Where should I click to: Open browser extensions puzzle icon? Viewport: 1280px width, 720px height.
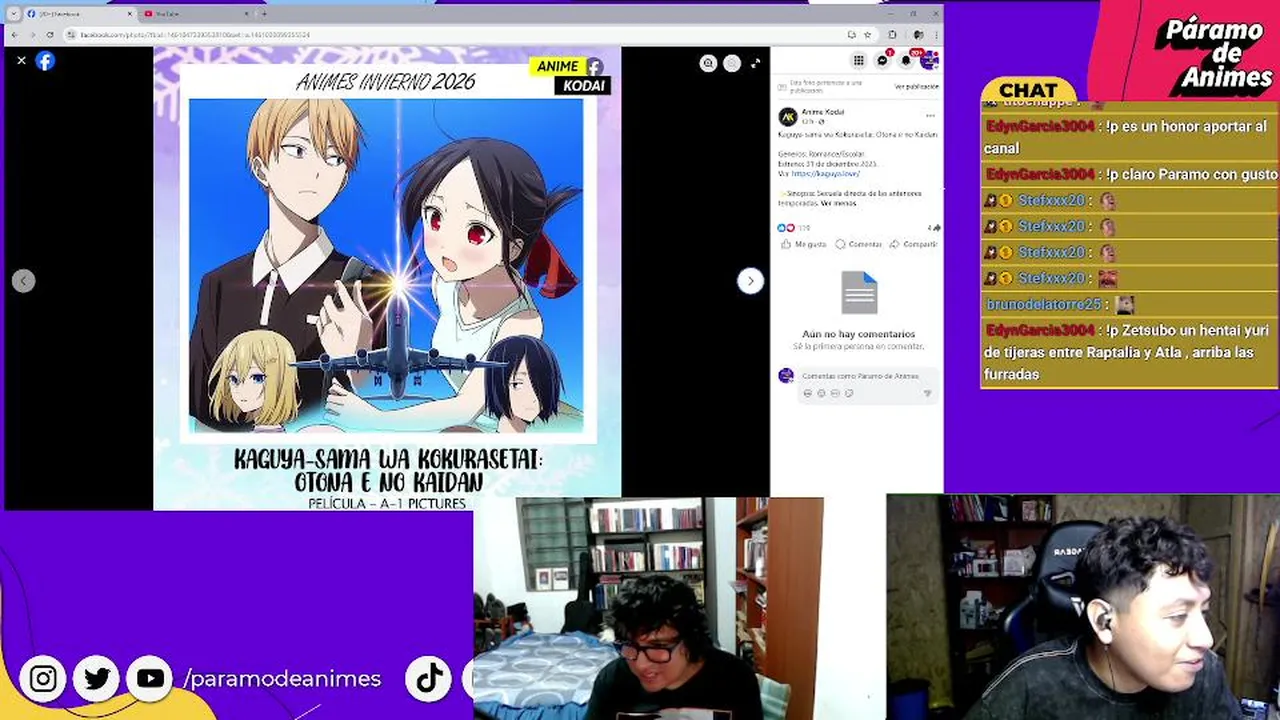pyautogui.click(x=892, y=35)
